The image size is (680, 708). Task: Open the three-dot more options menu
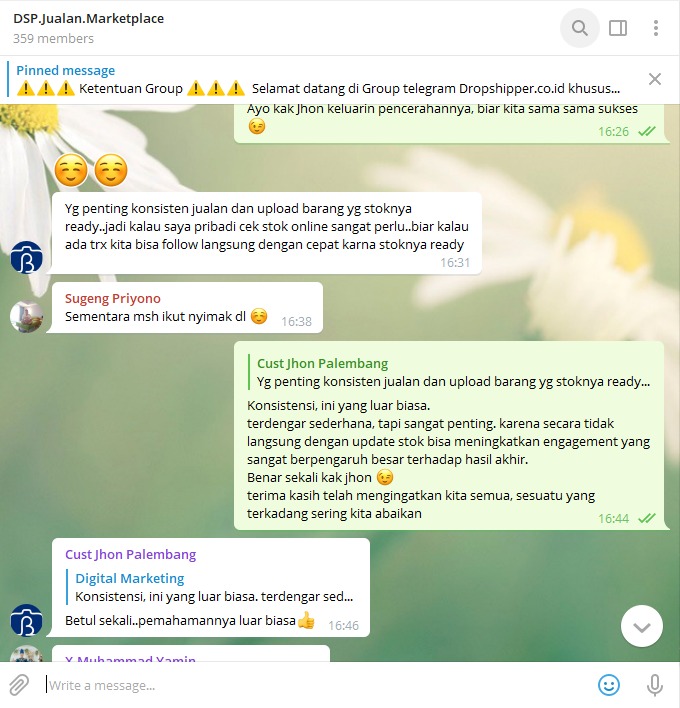[656, 28]
